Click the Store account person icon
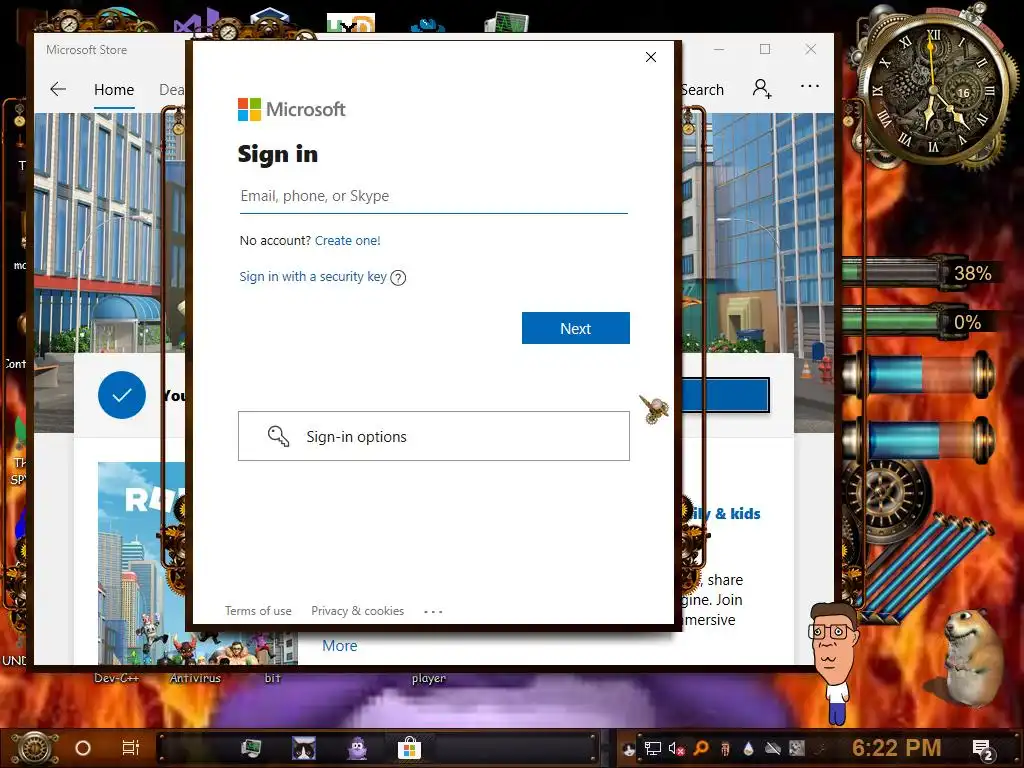The height and width of the screenshot is (768, 1024). tap(761, 88)
